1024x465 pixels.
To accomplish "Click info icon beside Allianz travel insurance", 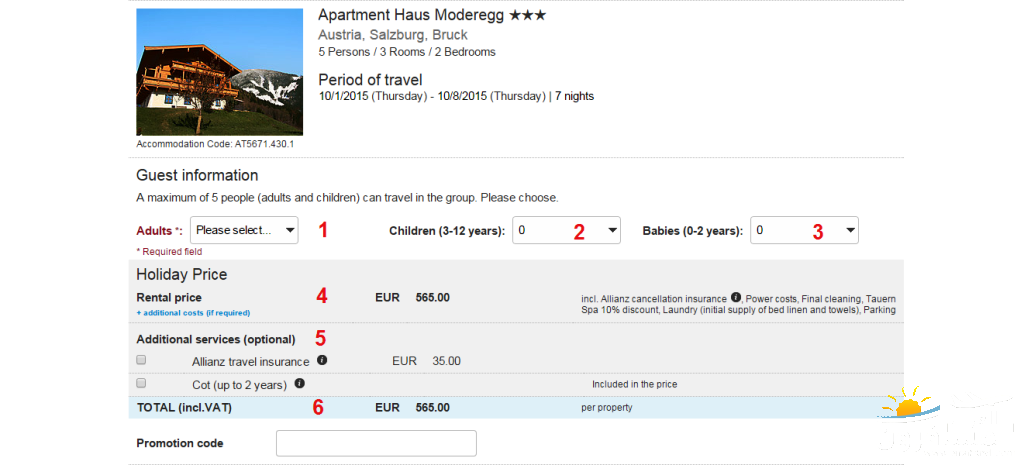I will 321,360.
